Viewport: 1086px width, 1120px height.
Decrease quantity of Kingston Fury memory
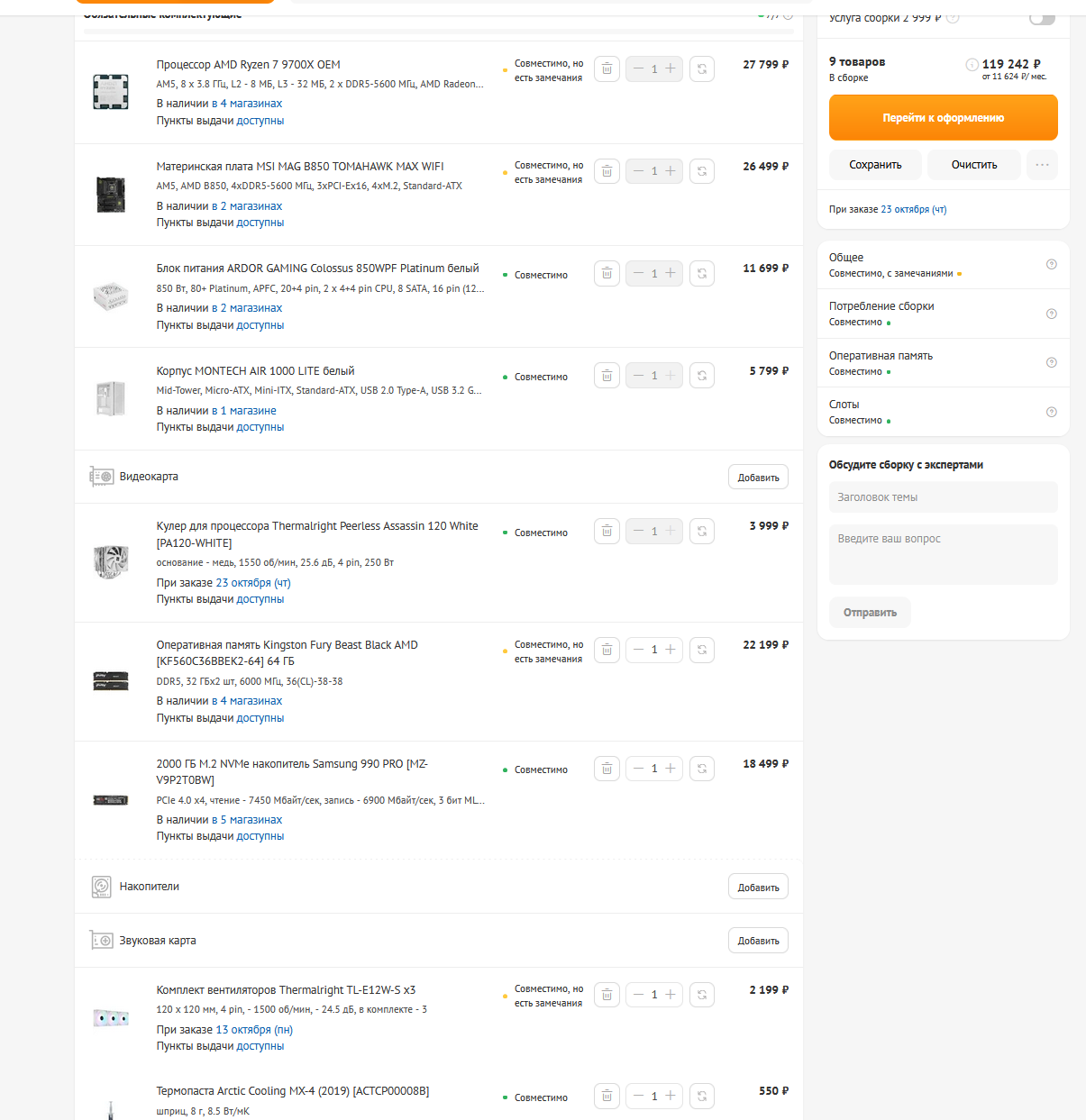[x=638, y=650]
